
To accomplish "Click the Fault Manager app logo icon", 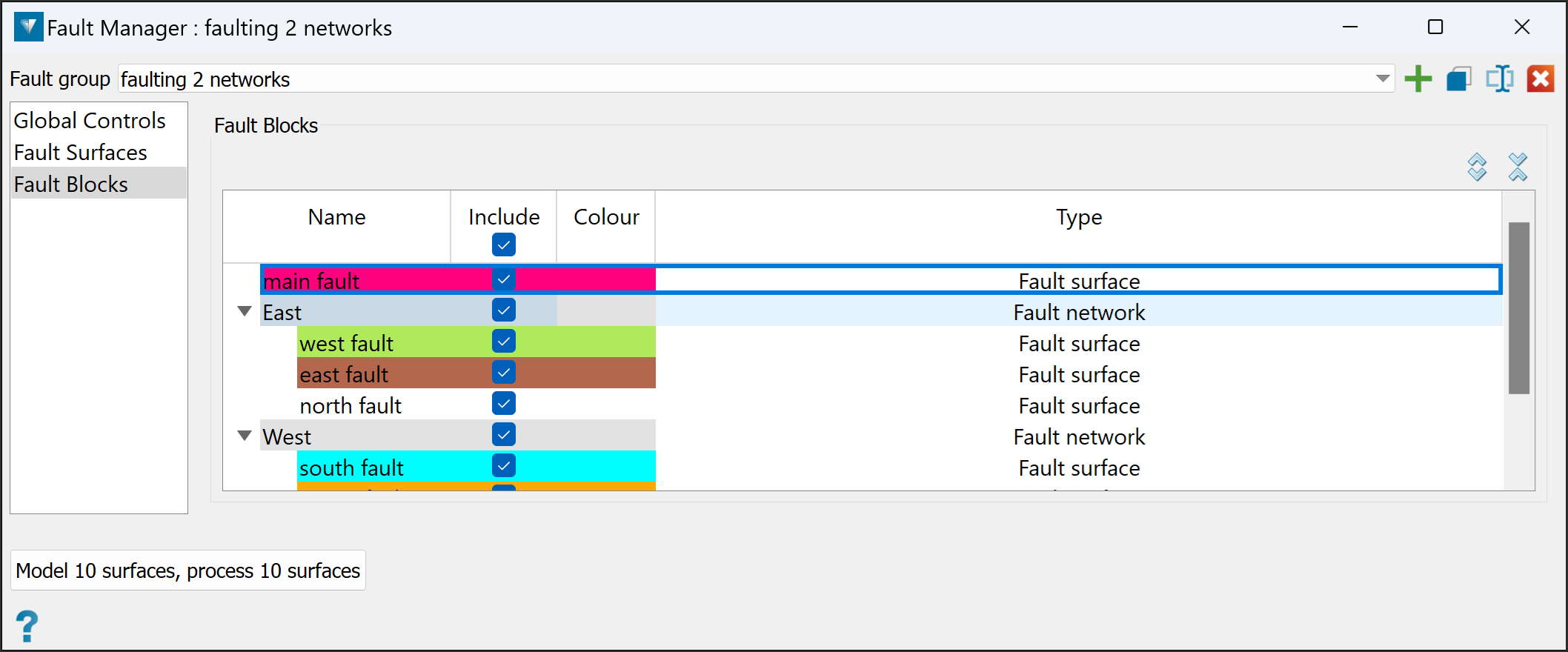I will 28,27.
